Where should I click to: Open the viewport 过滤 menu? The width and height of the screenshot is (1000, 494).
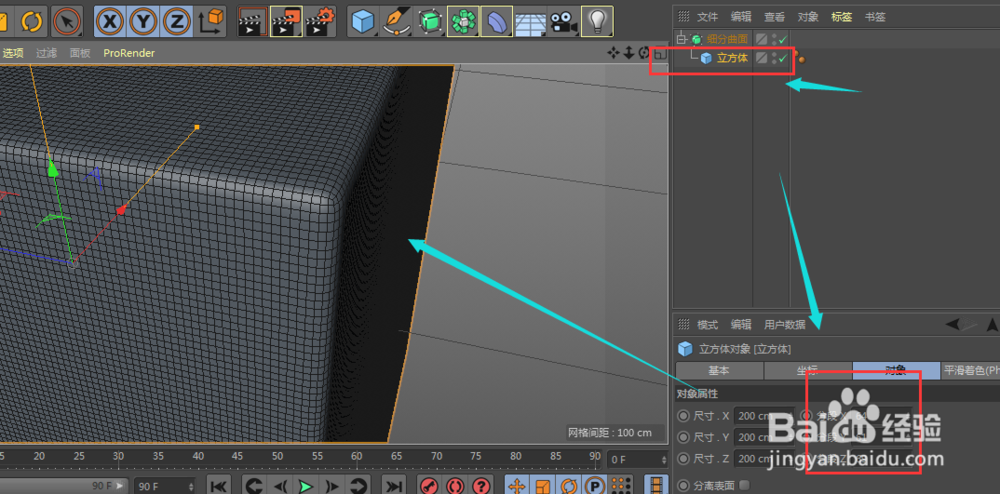click(x=46, y=53)
